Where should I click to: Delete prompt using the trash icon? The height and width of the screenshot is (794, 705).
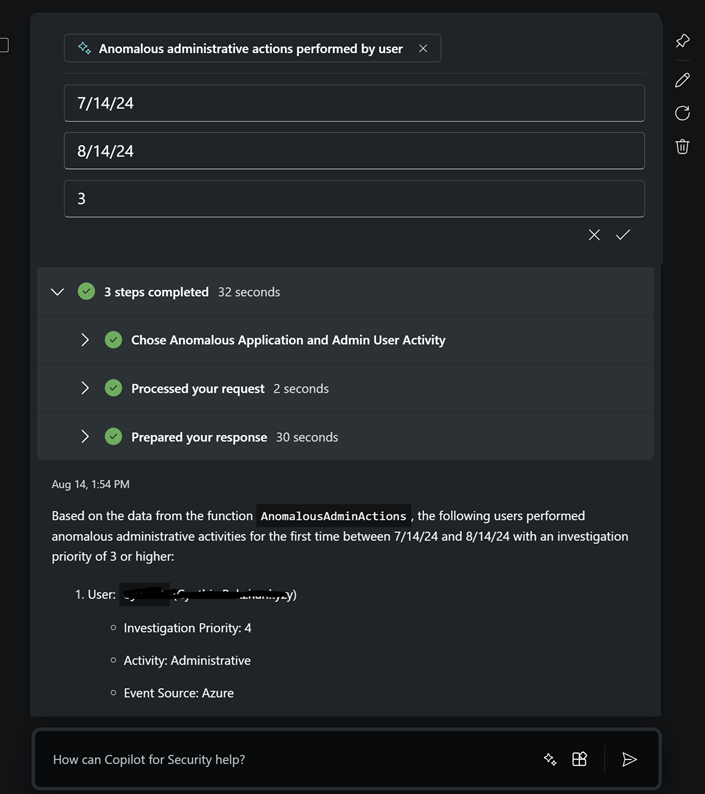click(x=682, y=146)
